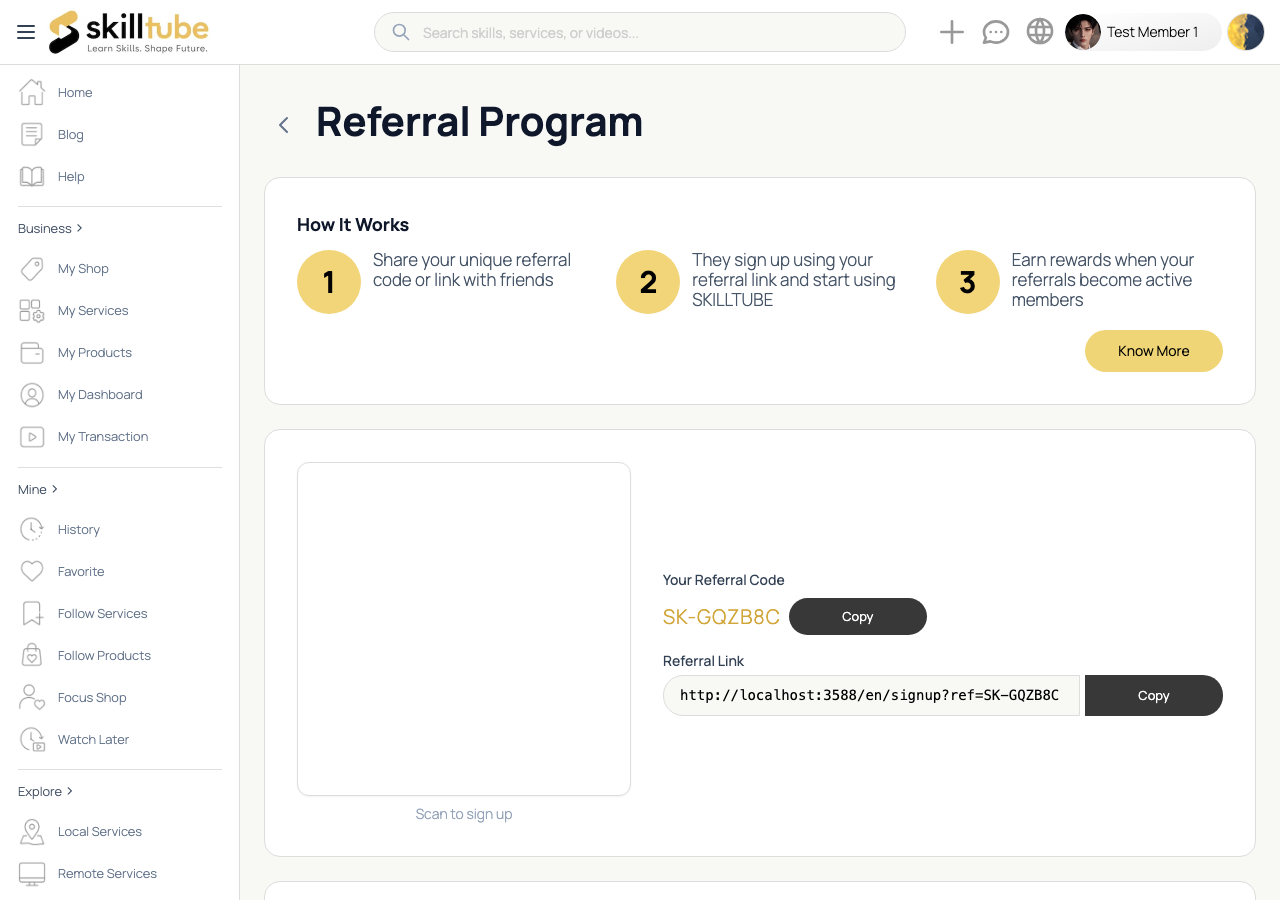
Task: Open the hamburger menu icon
Action: pos(26,32)
